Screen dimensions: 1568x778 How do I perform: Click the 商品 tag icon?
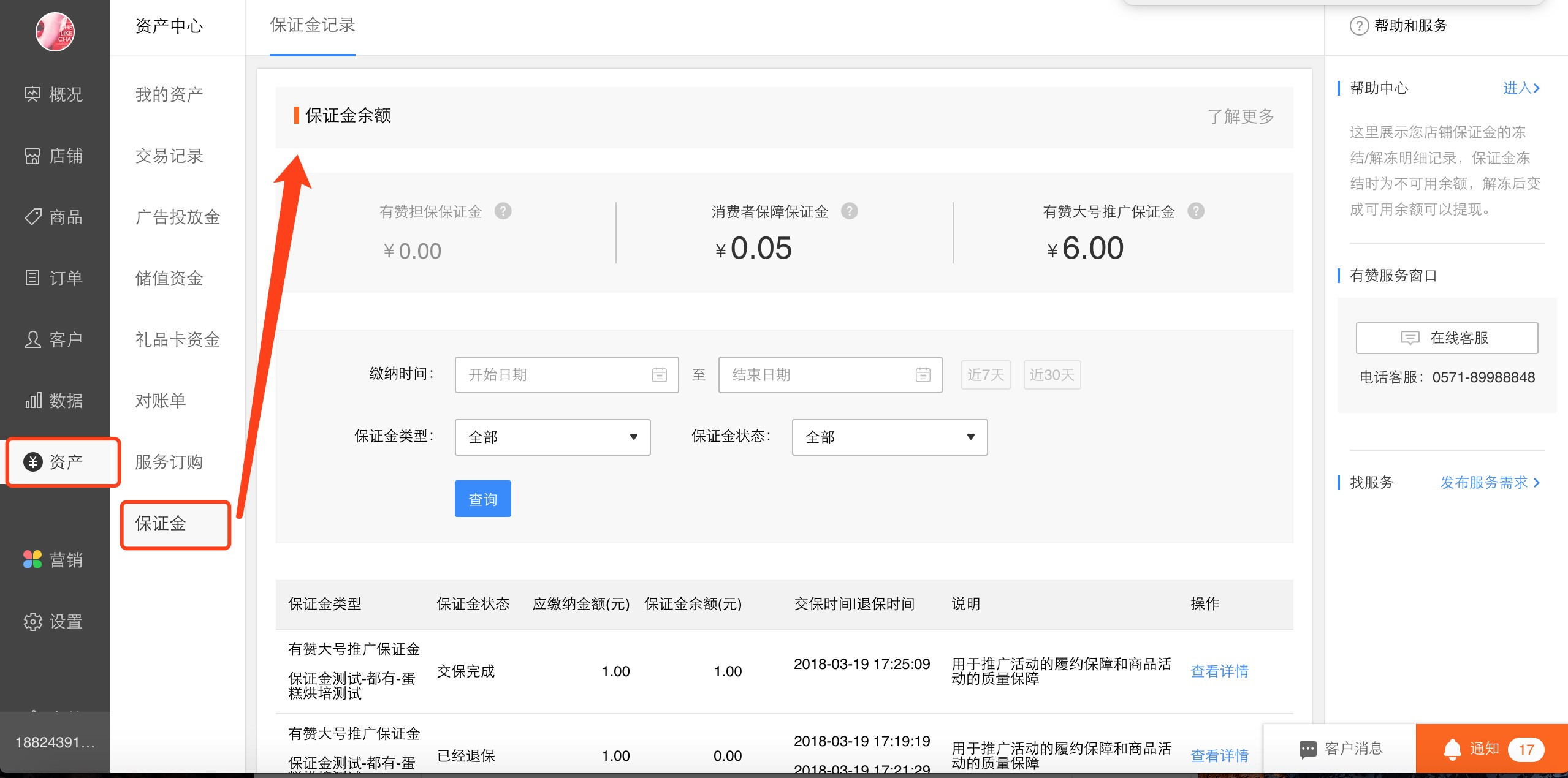pyautogui.click(x=32, y=217)
